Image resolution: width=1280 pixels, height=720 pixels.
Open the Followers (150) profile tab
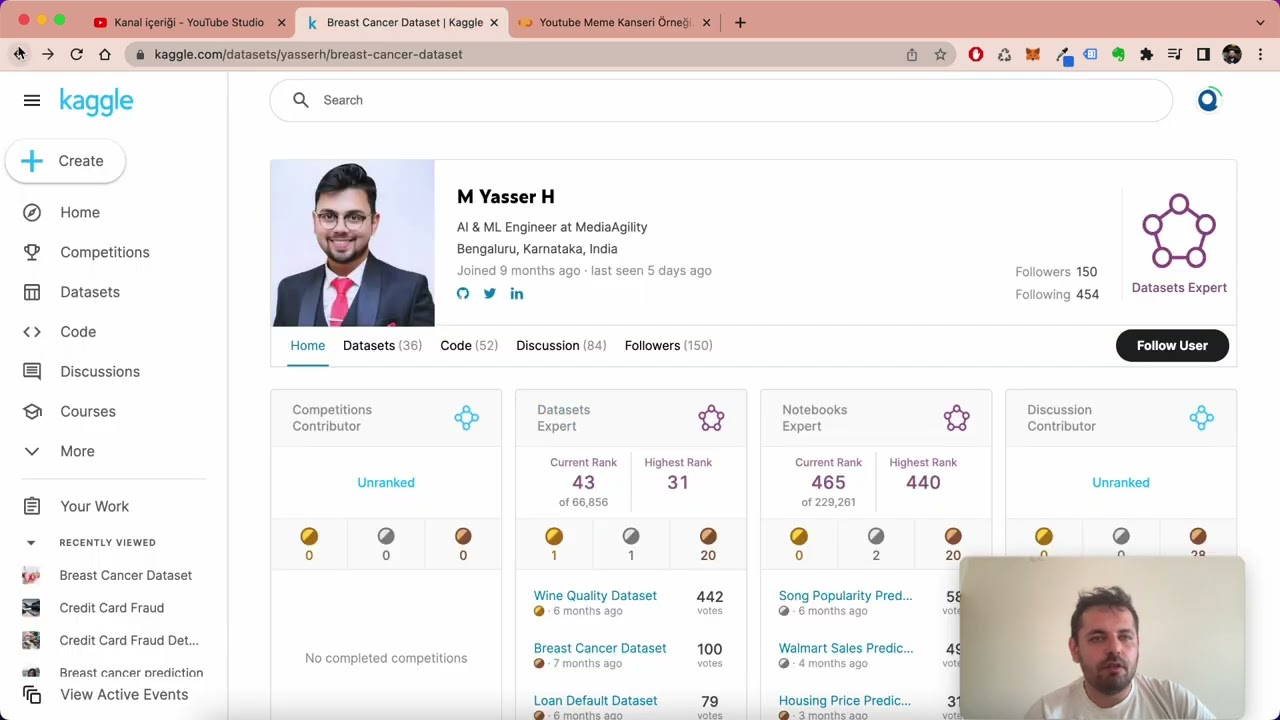point(669,345)
